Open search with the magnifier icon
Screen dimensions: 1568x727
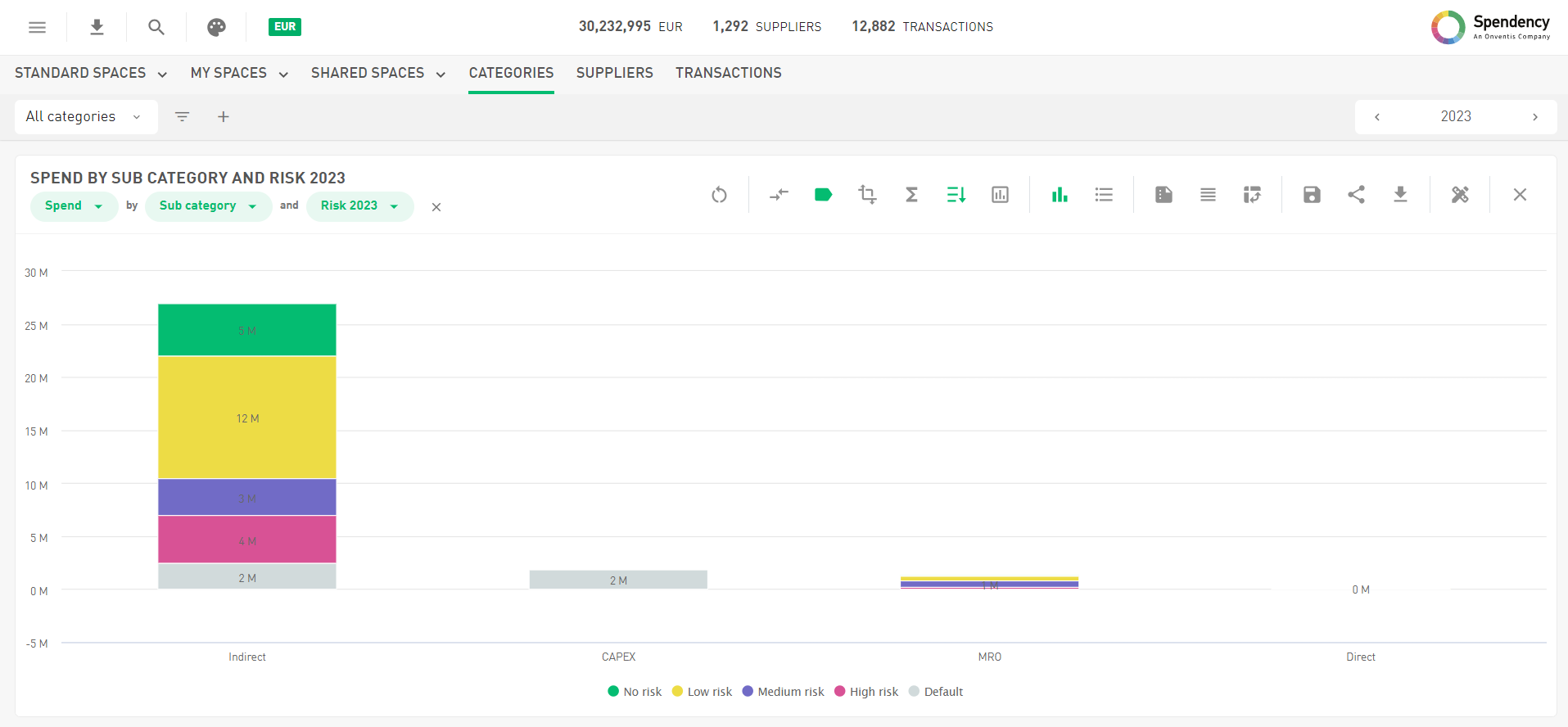pyautogui.click(x=156, y=27)
